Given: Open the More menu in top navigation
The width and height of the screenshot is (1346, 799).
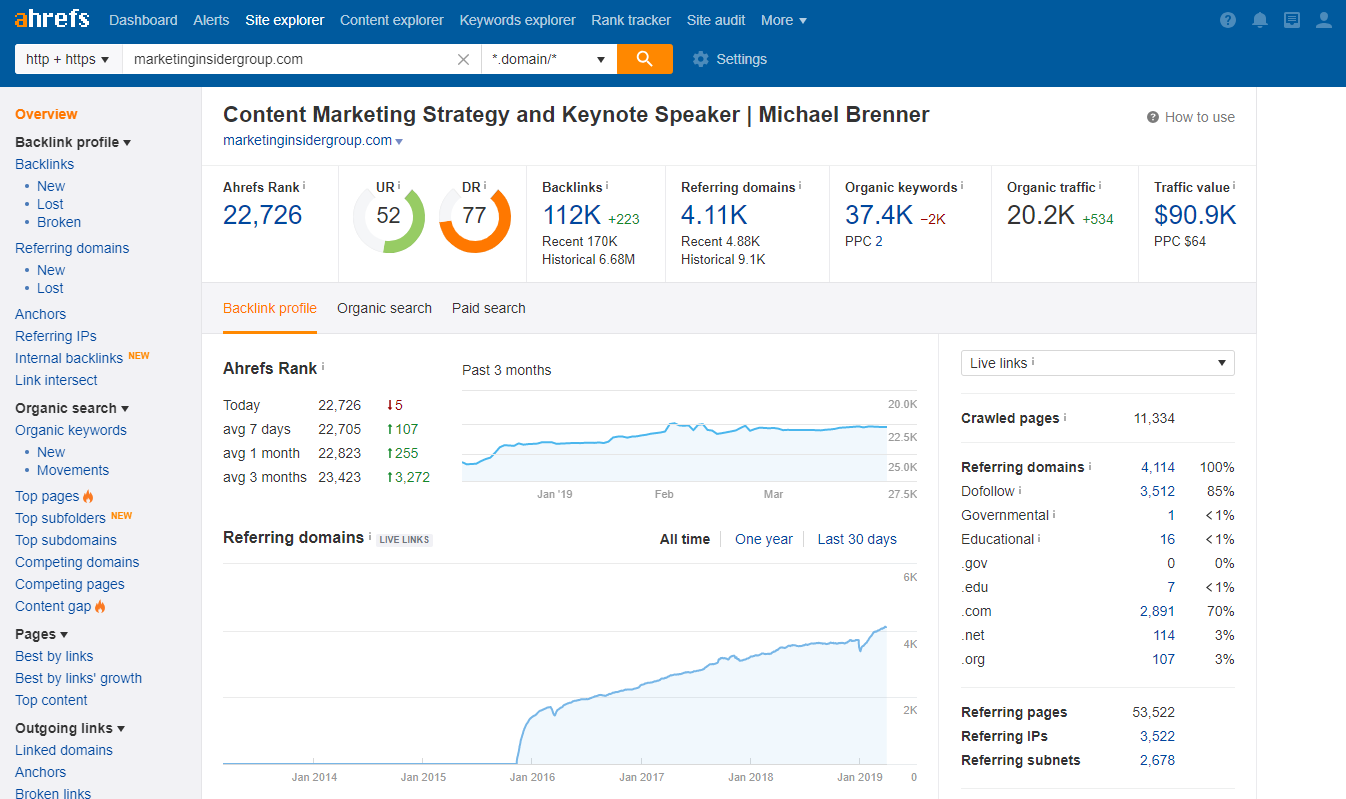Looking at the screenshot, I should pos(783,20).
